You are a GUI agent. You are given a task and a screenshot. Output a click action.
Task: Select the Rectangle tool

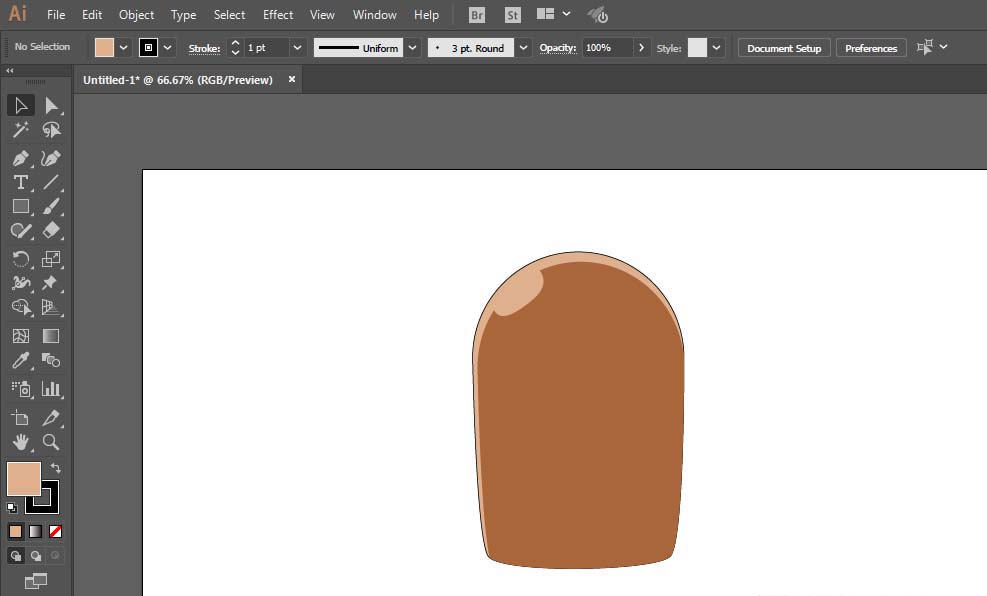[20, 206]
